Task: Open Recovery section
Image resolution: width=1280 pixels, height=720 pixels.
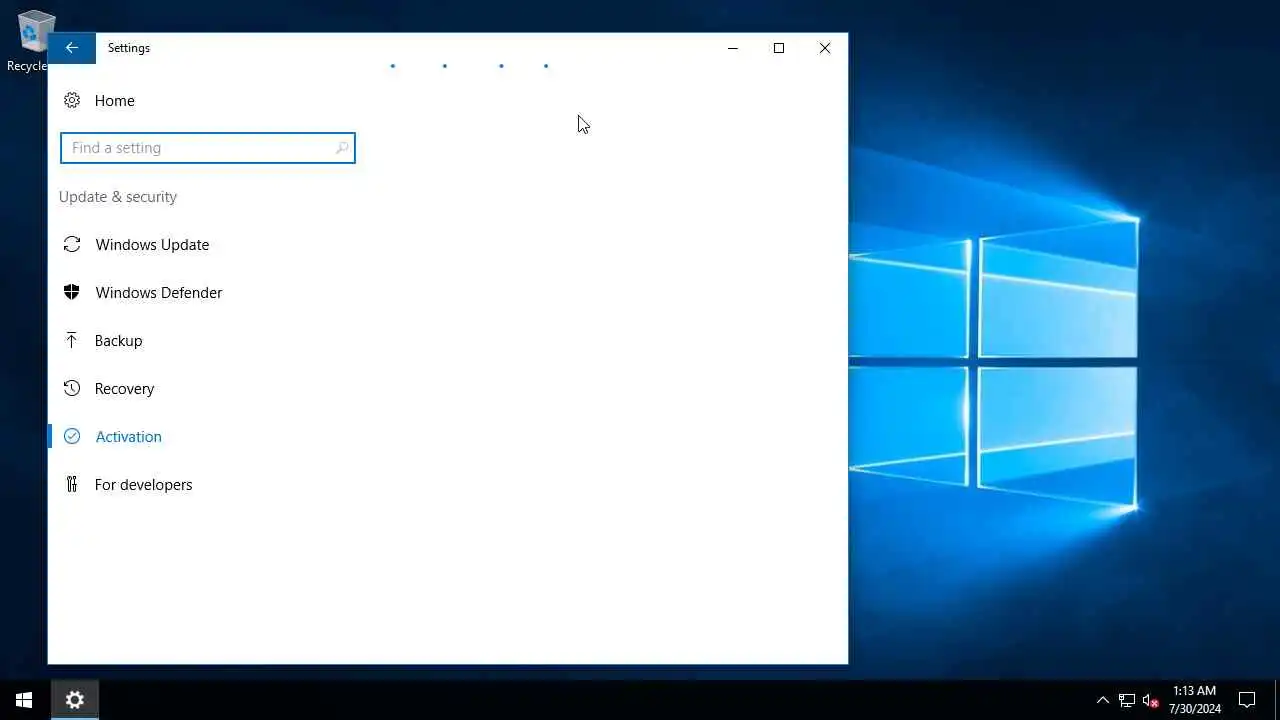Action: click(x=124, y=388)
